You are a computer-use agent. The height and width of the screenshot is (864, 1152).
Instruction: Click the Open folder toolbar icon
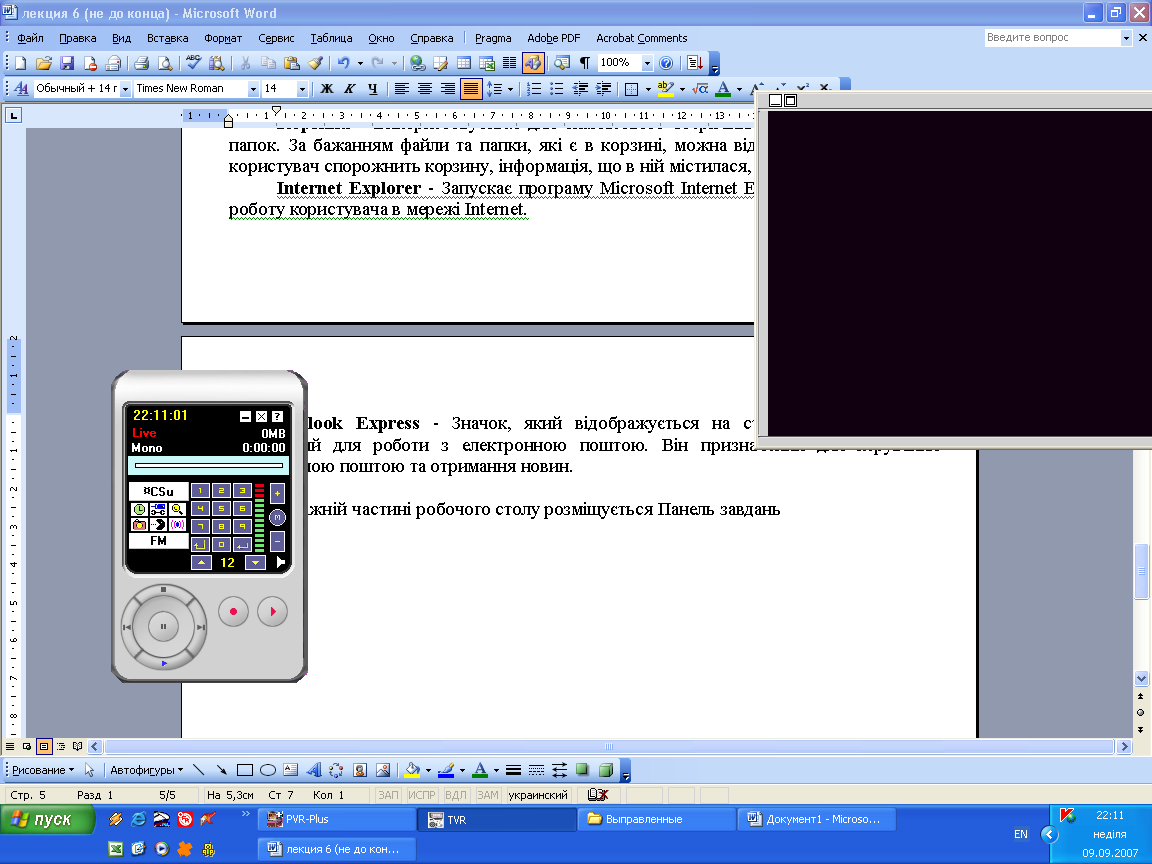[x=43, y=63]
